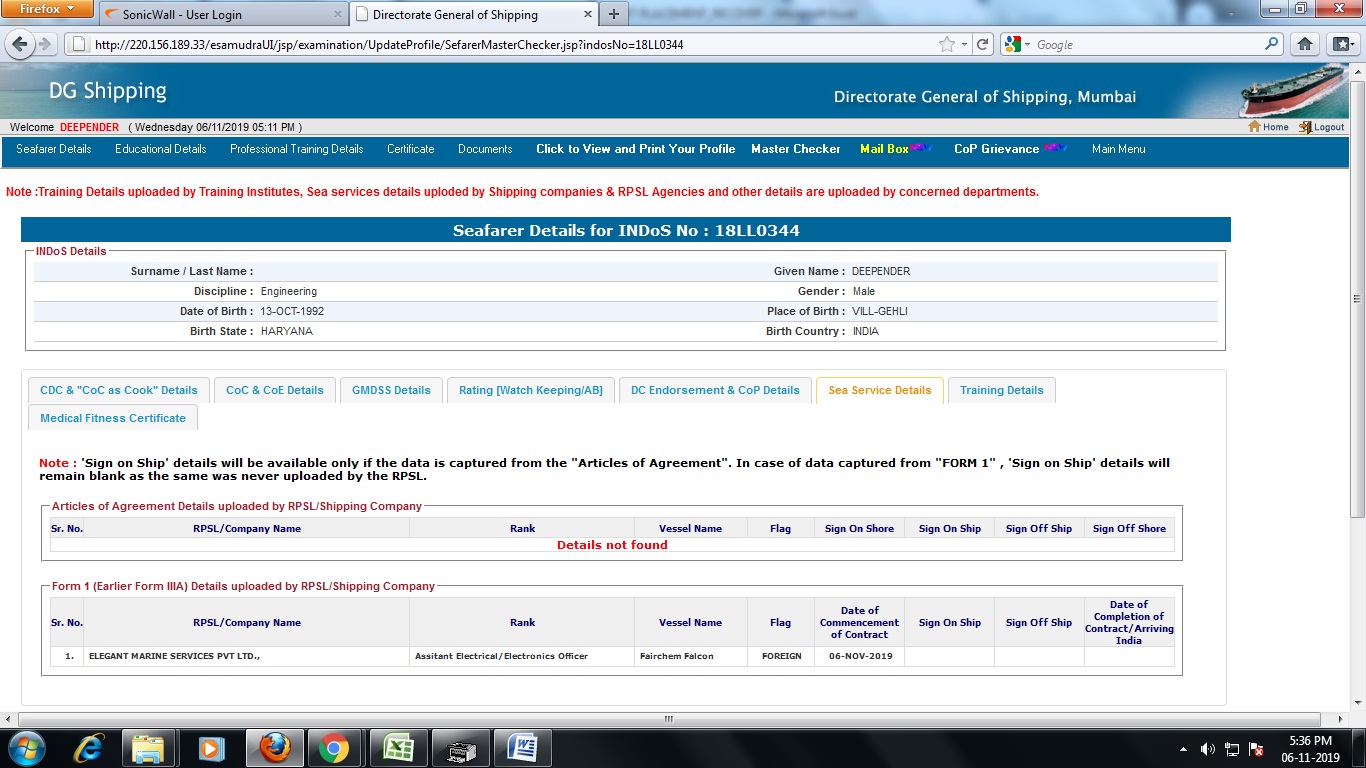Close the Directorate General of Shipping tab
Image resolution: width=1366 pixels, height=768 pixels.
pyautogui.click(x=587, y=15)
